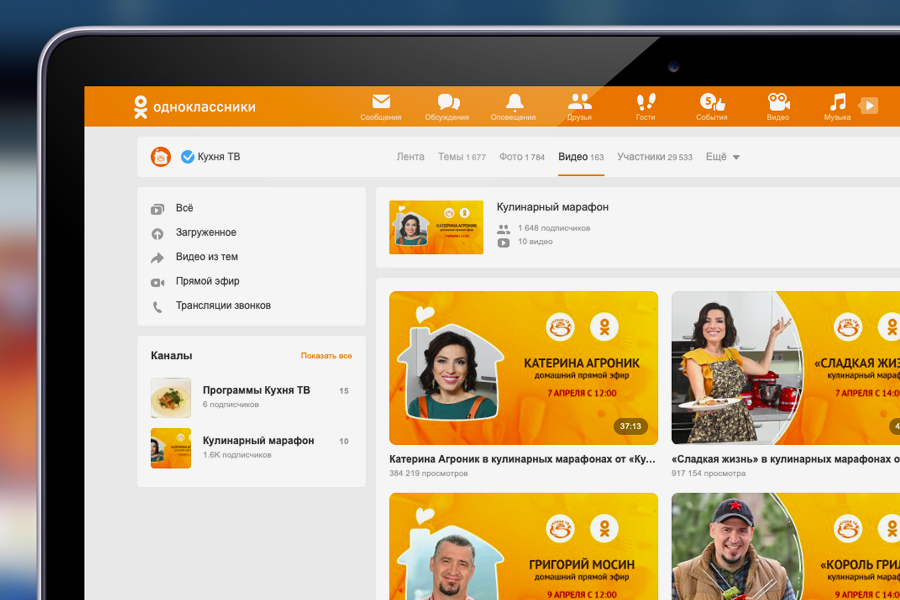This screenshot has width=900, height=600.
Task: Open Видео camera icon in top bar
Action: pos(778,102)
